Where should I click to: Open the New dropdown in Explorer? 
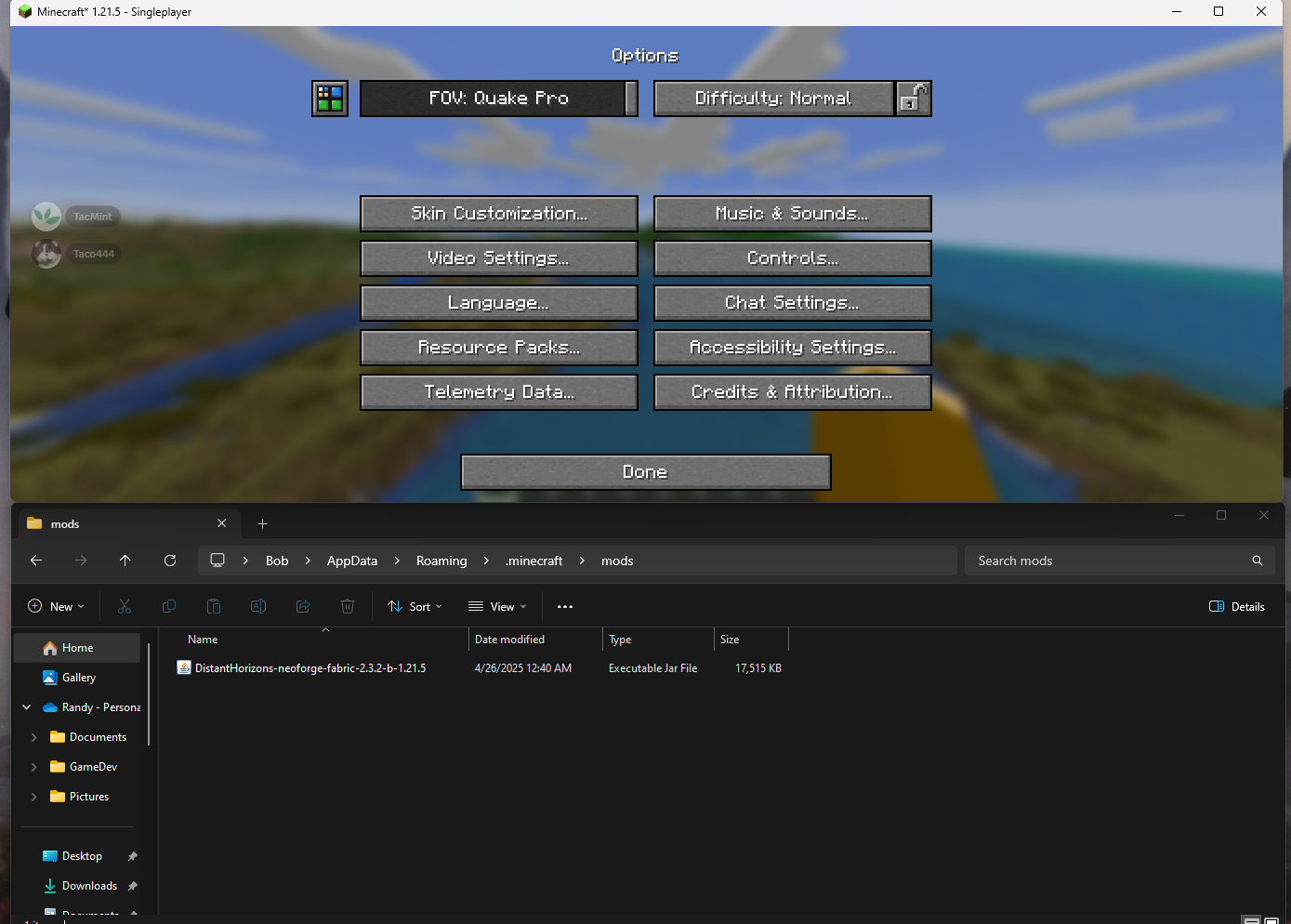(x=57, y=607)
